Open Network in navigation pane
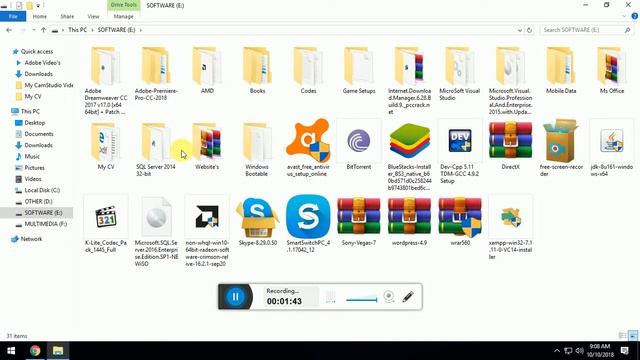The width and height of the screenshot is (640, 360). 31,239
